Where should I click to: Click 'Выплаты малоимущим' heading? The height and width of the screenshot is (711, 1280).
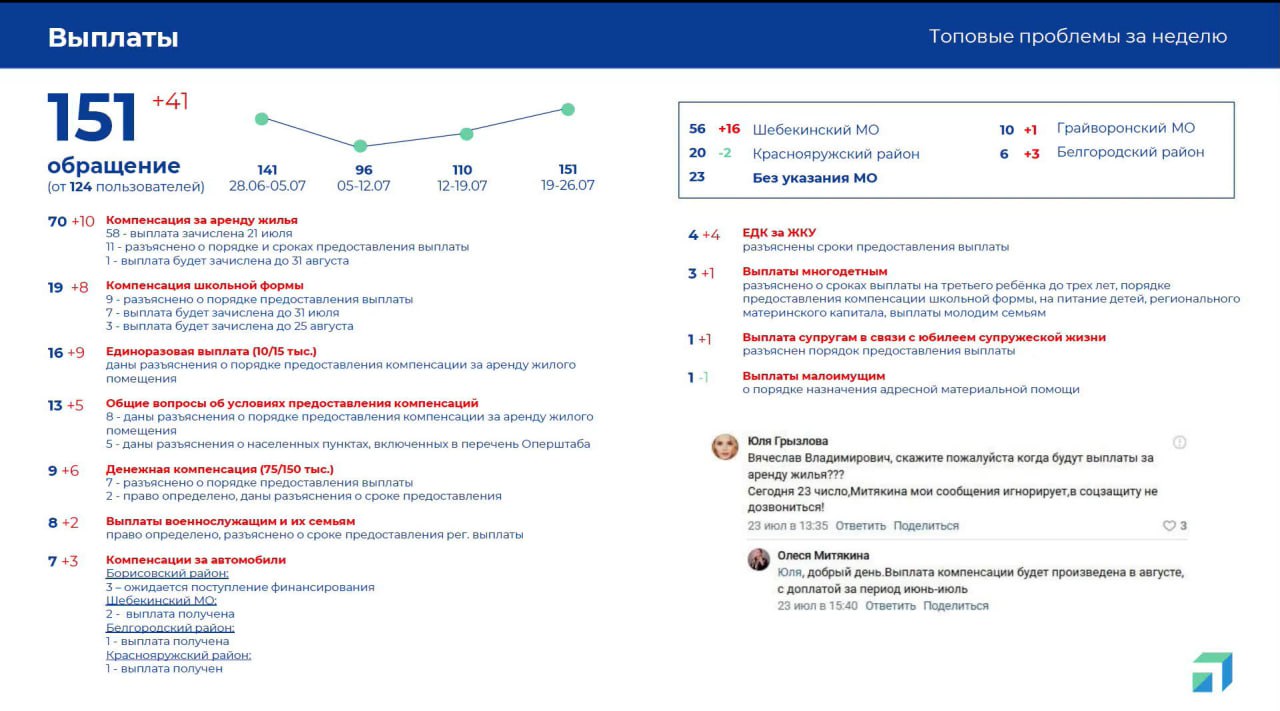[814, 377]
